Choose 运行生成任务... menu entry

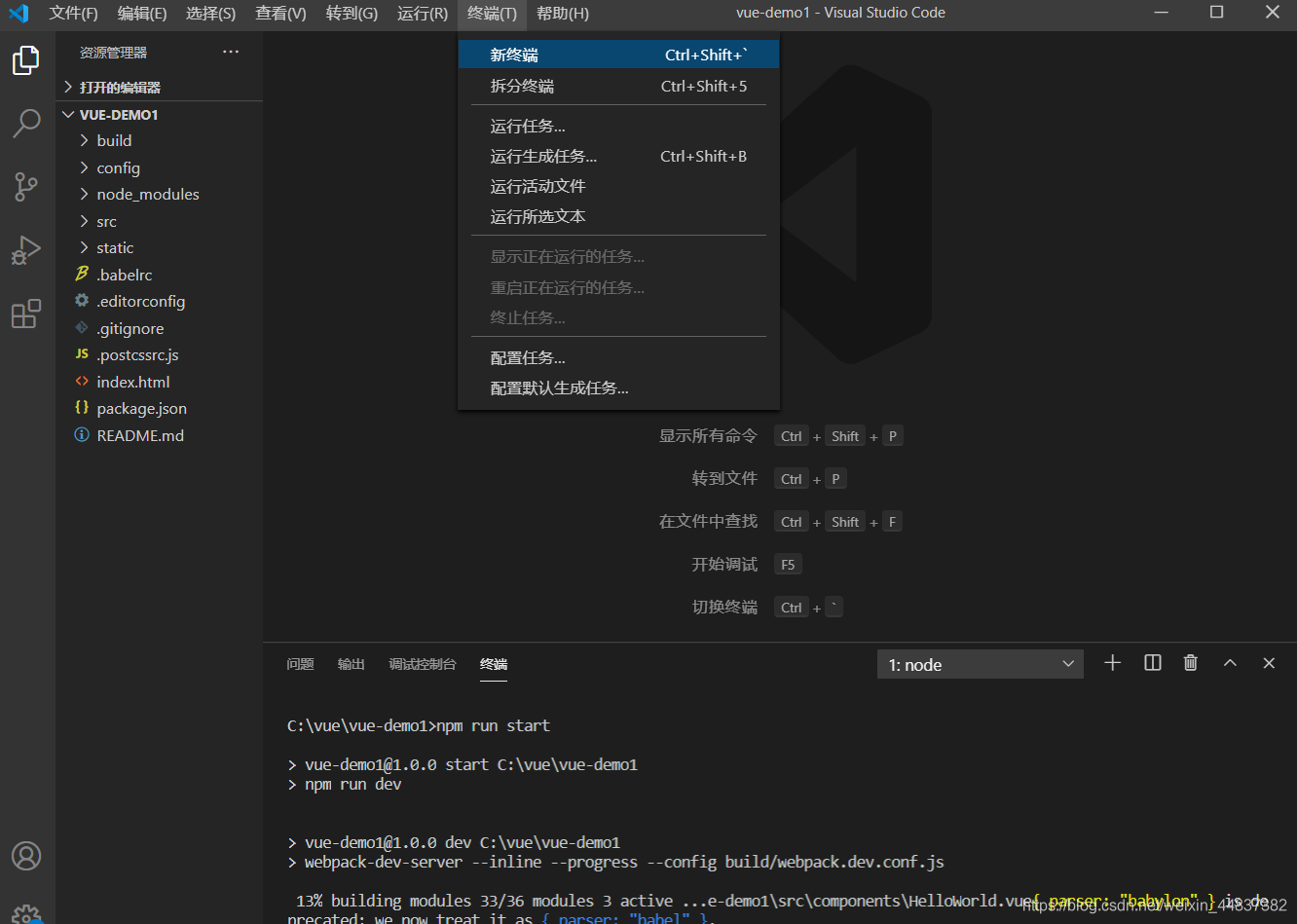click(x=618, y=156)
